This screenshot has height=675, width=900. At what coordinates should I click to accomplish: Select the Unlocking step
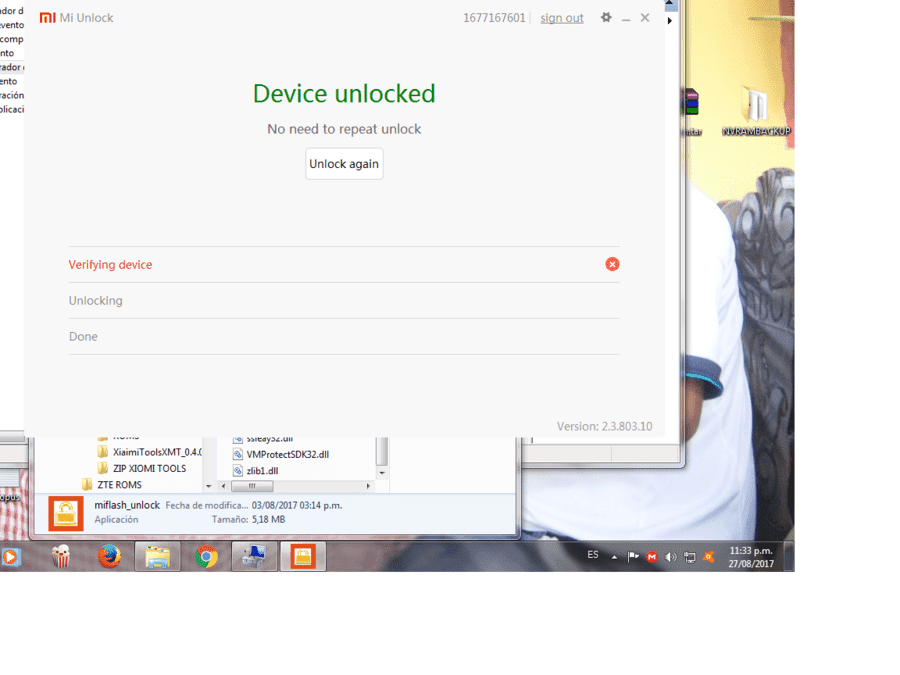344,301
